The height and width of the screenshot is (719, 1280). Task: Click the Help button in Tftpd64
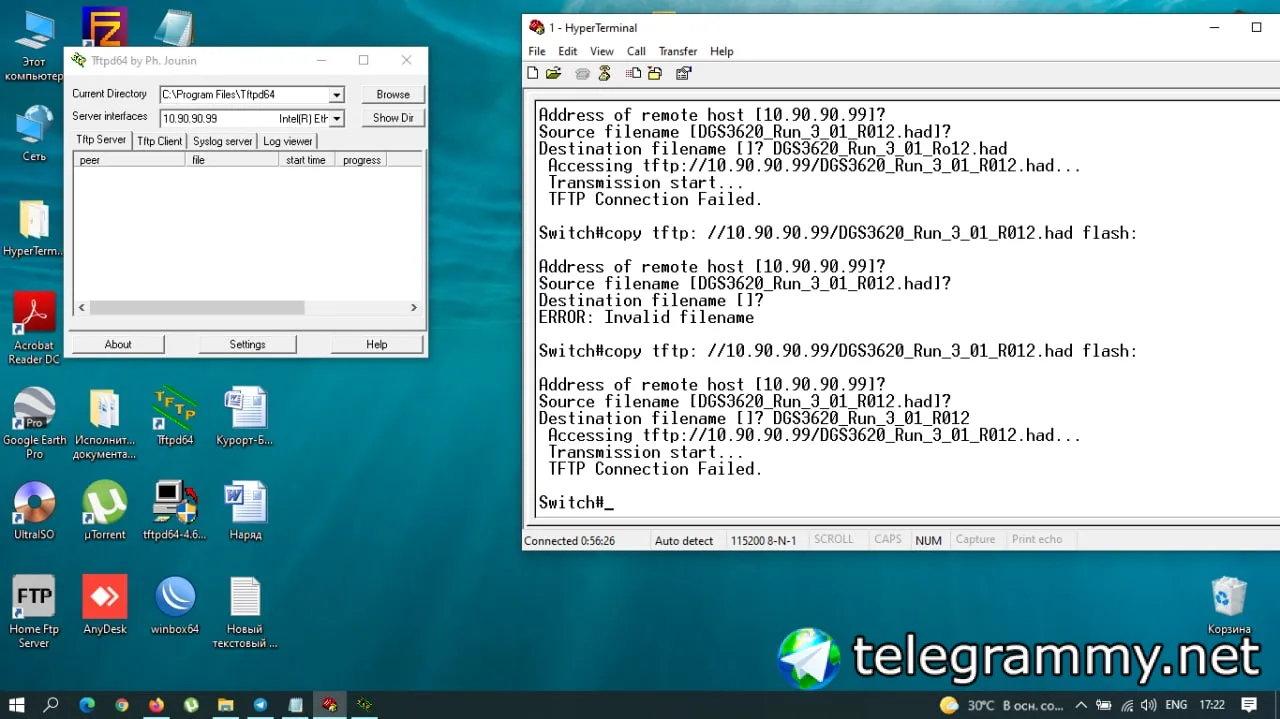376,344
